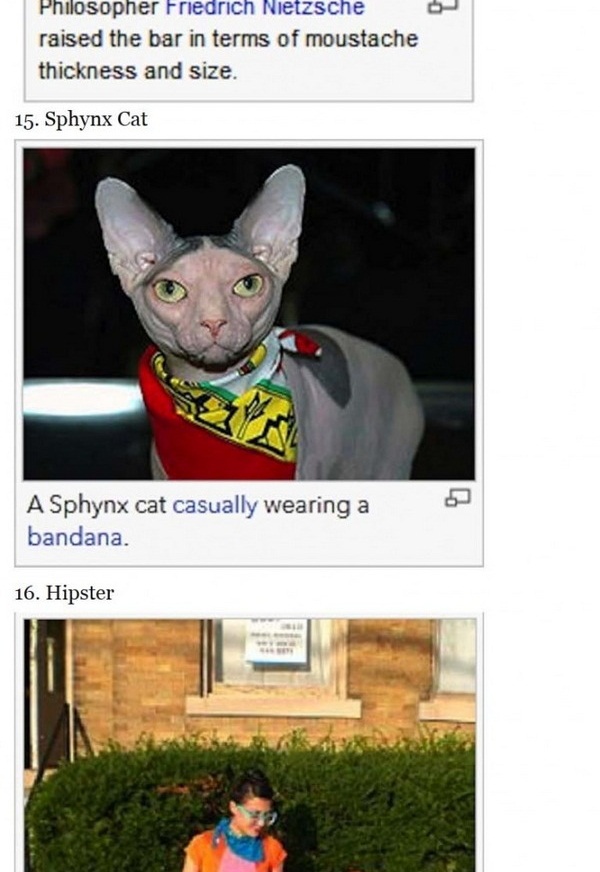The height and width of the screenshot is (872, 600).
Task: Open the Friedrich Nietzsche link
Action: 265,8
